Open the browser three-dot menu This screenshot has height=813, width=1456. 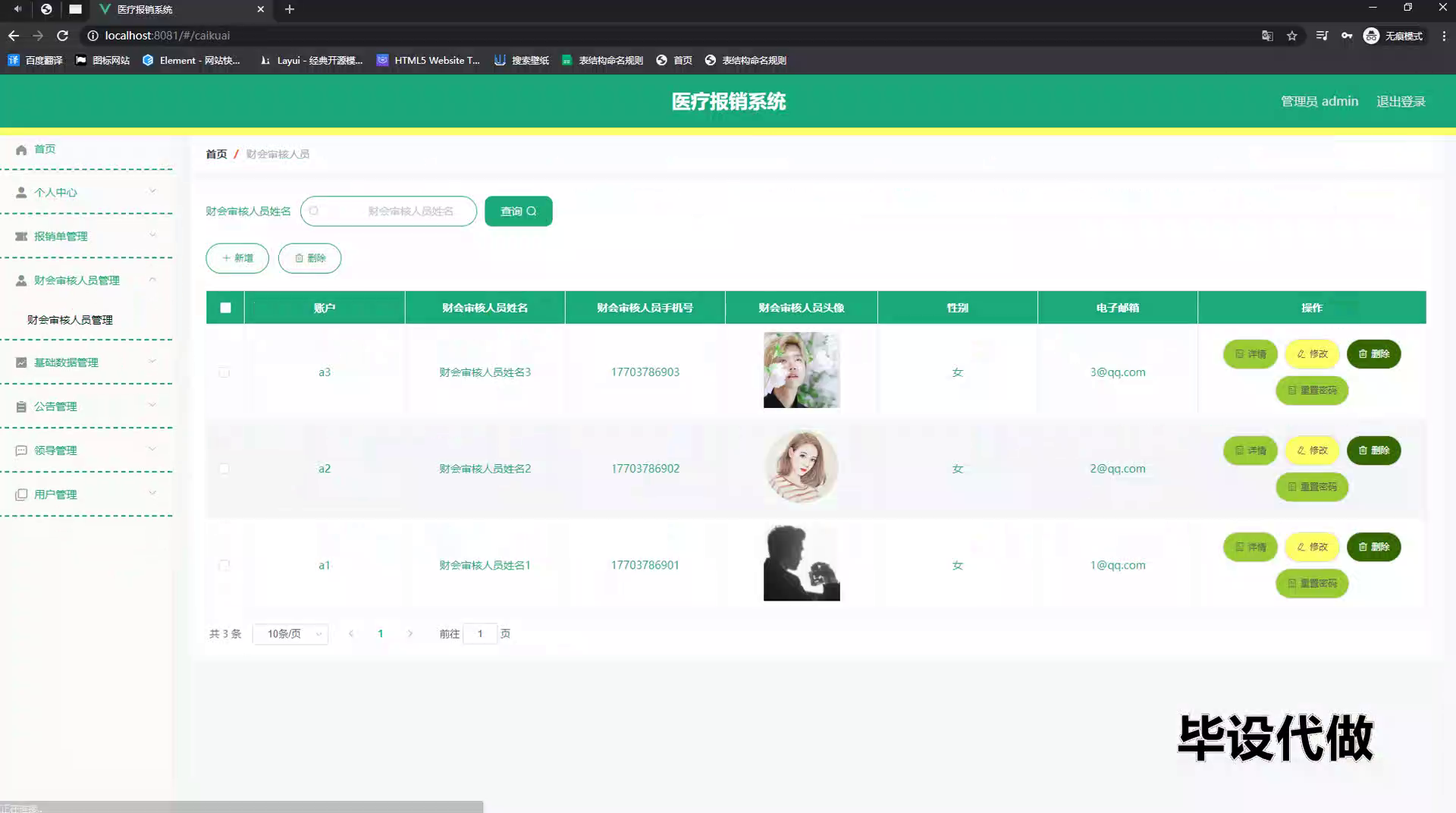[1444, 36]
